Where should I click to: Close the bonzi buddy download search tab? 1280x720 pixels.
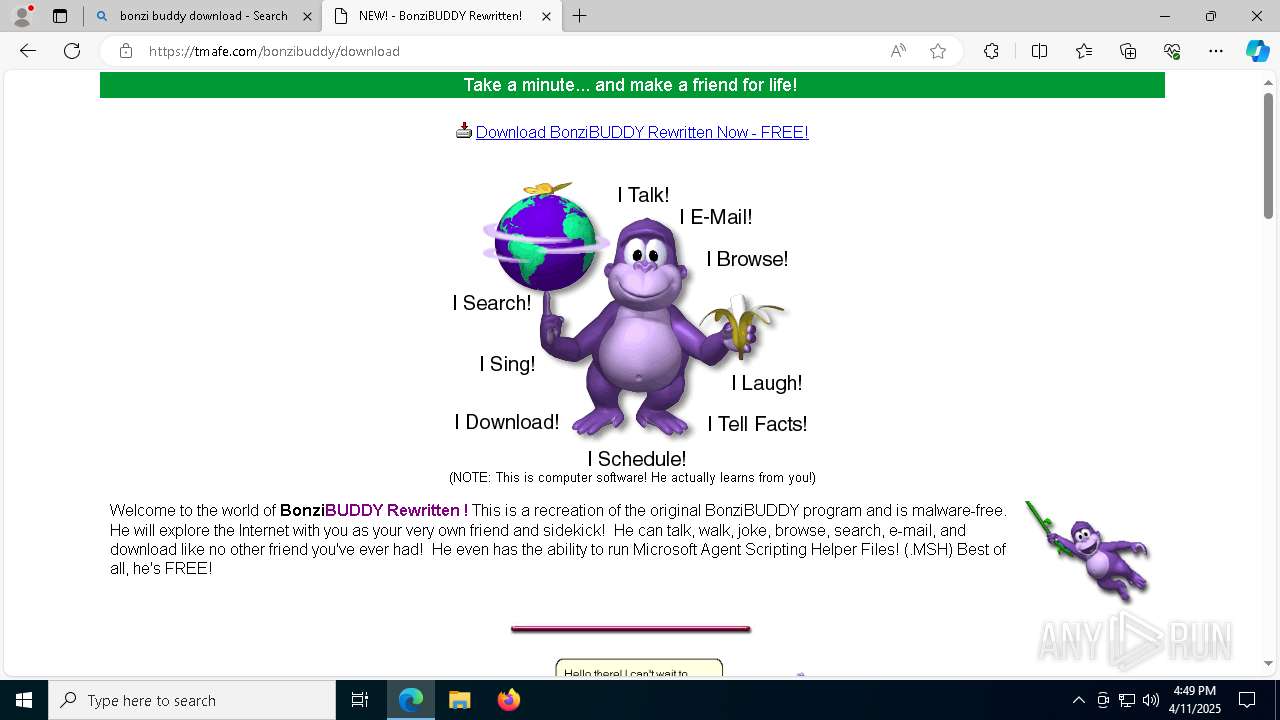point(307,16)
